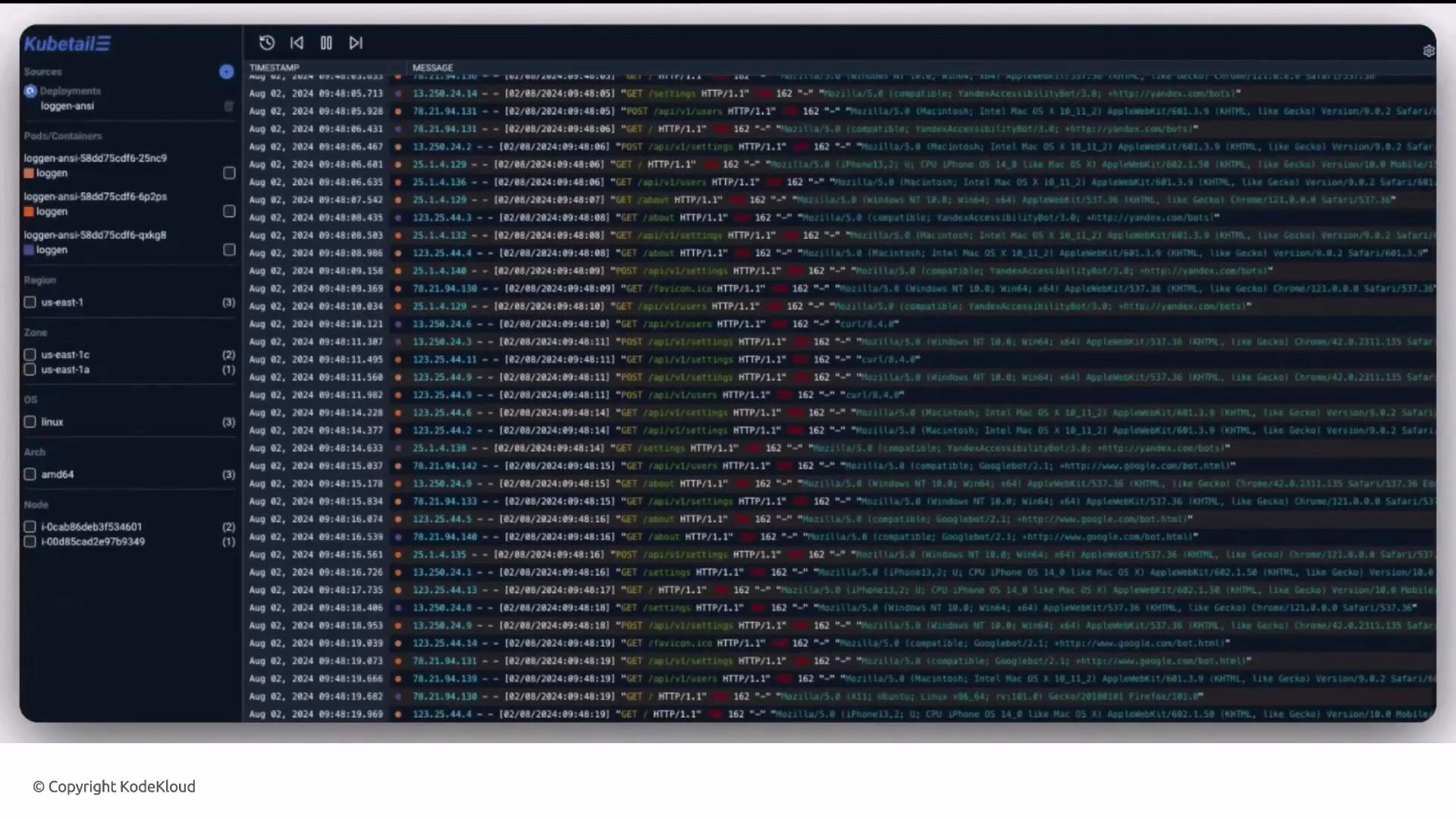Viewport: 1456px width, 819px height.
Task: Open the time history clock icon
Action: pyautogui.click(x=267, y=43)
